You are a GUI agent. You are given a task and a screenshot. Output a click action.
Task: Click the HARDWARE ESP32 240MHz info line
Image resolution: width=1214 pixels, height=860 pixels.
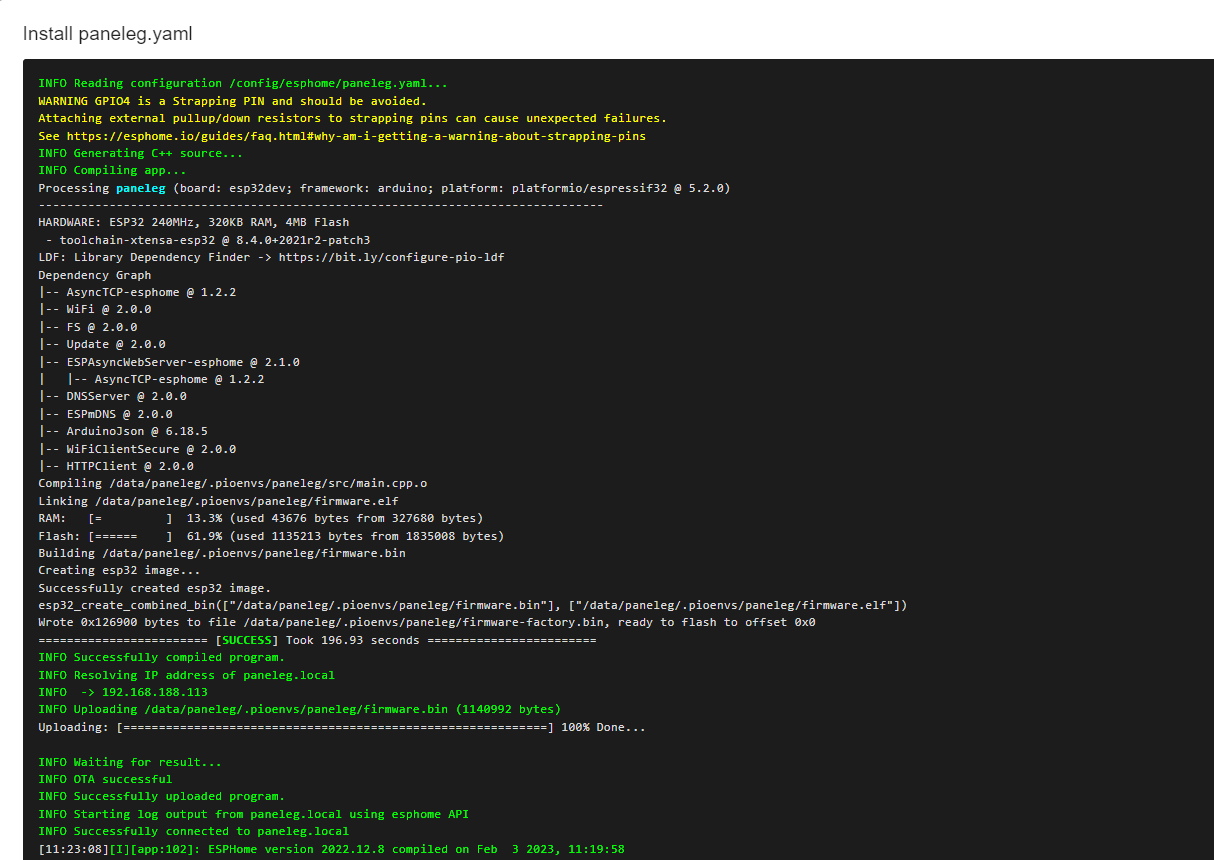[194, 222]
